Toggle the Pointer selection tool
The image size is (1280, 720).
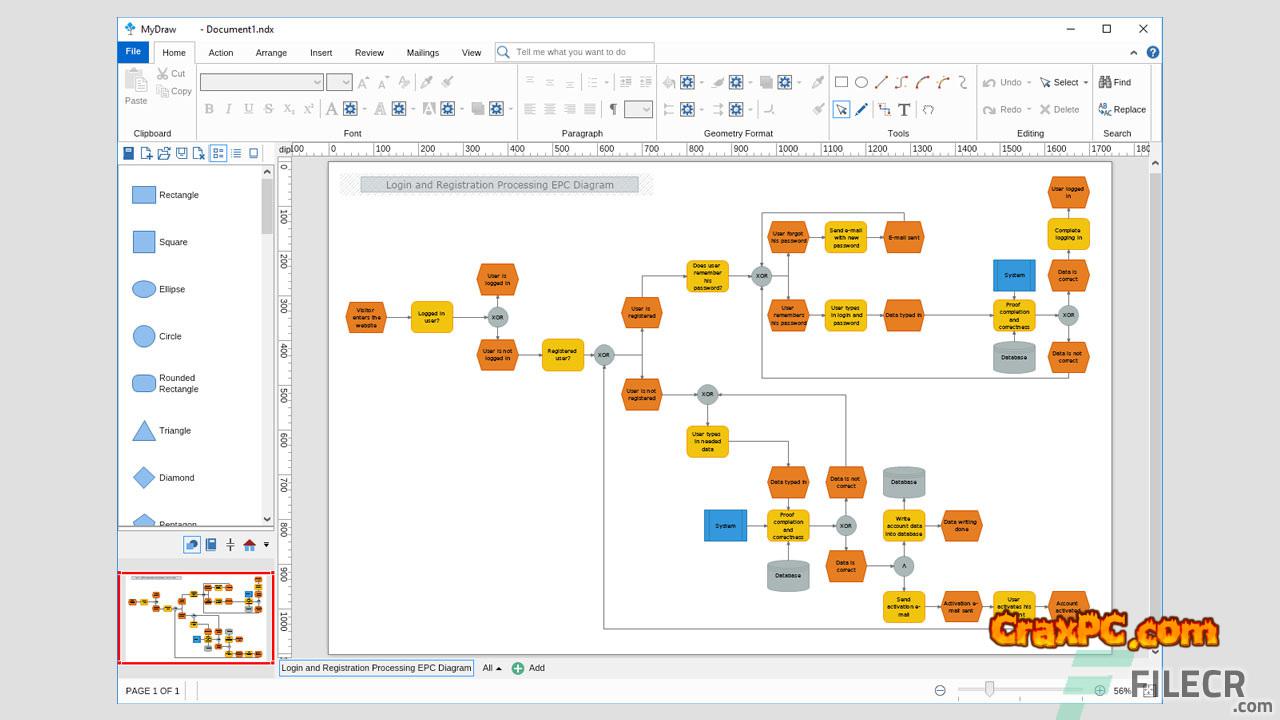click(842, 110)
